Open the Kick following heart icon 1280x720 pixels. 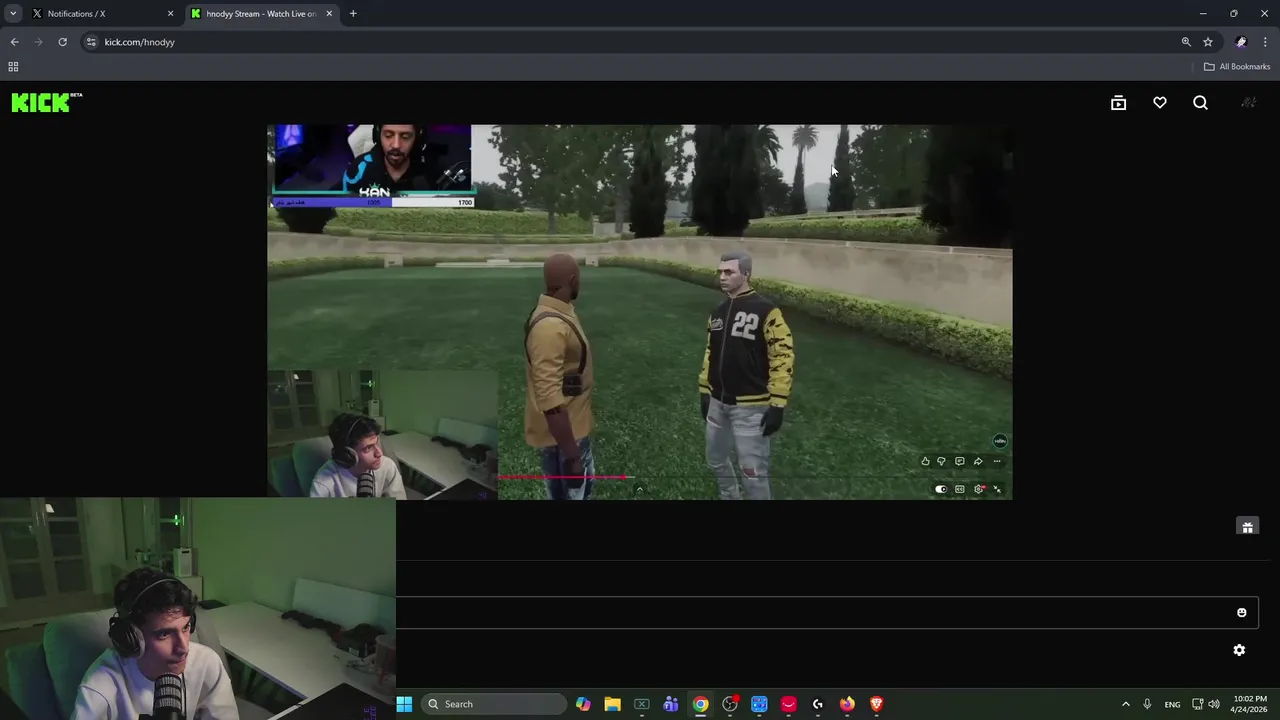1160,103
